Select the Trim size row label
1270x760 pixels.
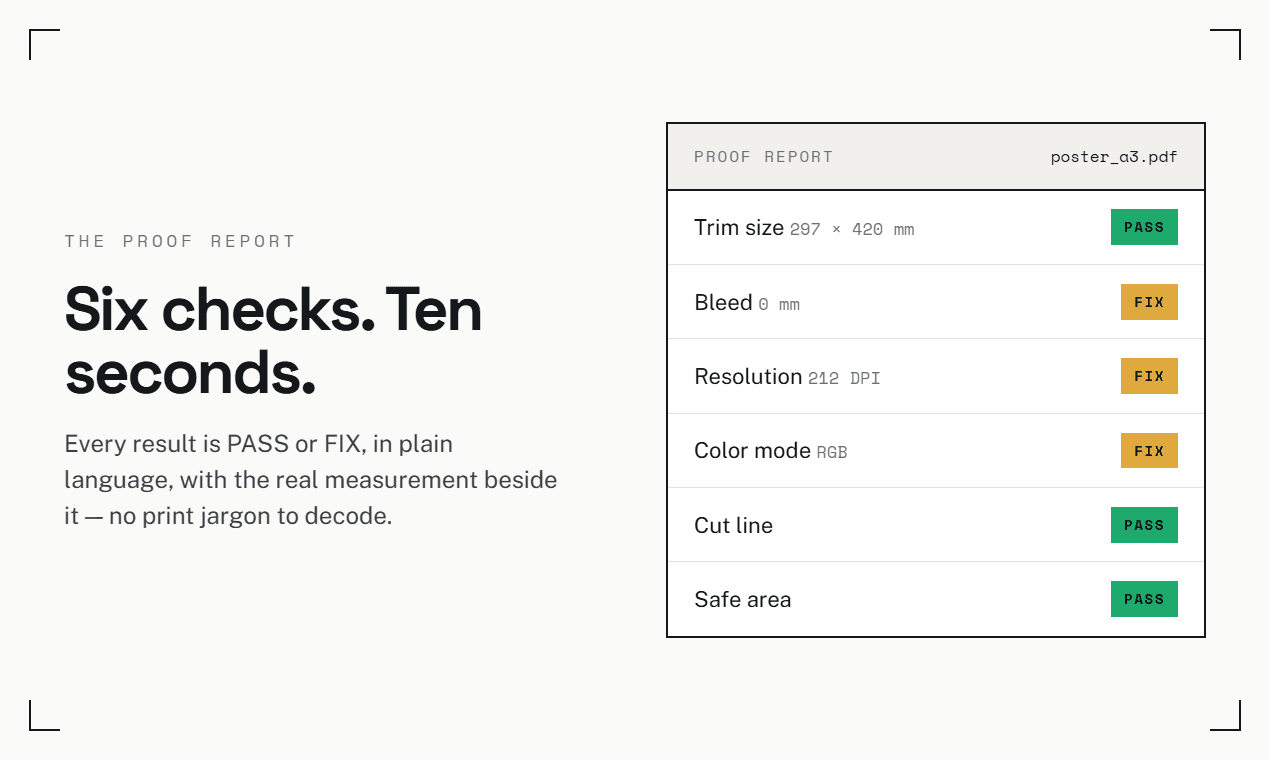click(739, 228)
